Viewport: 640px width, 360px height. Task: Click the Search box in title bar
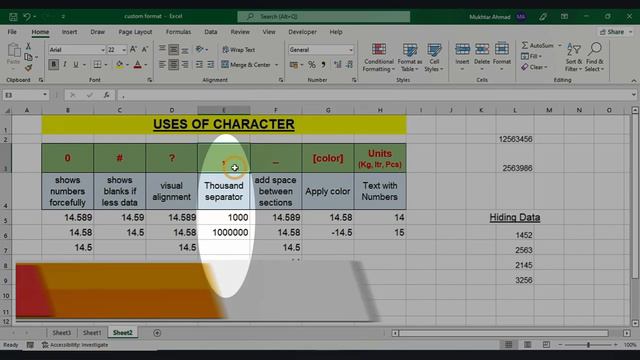tap(324, 17)
